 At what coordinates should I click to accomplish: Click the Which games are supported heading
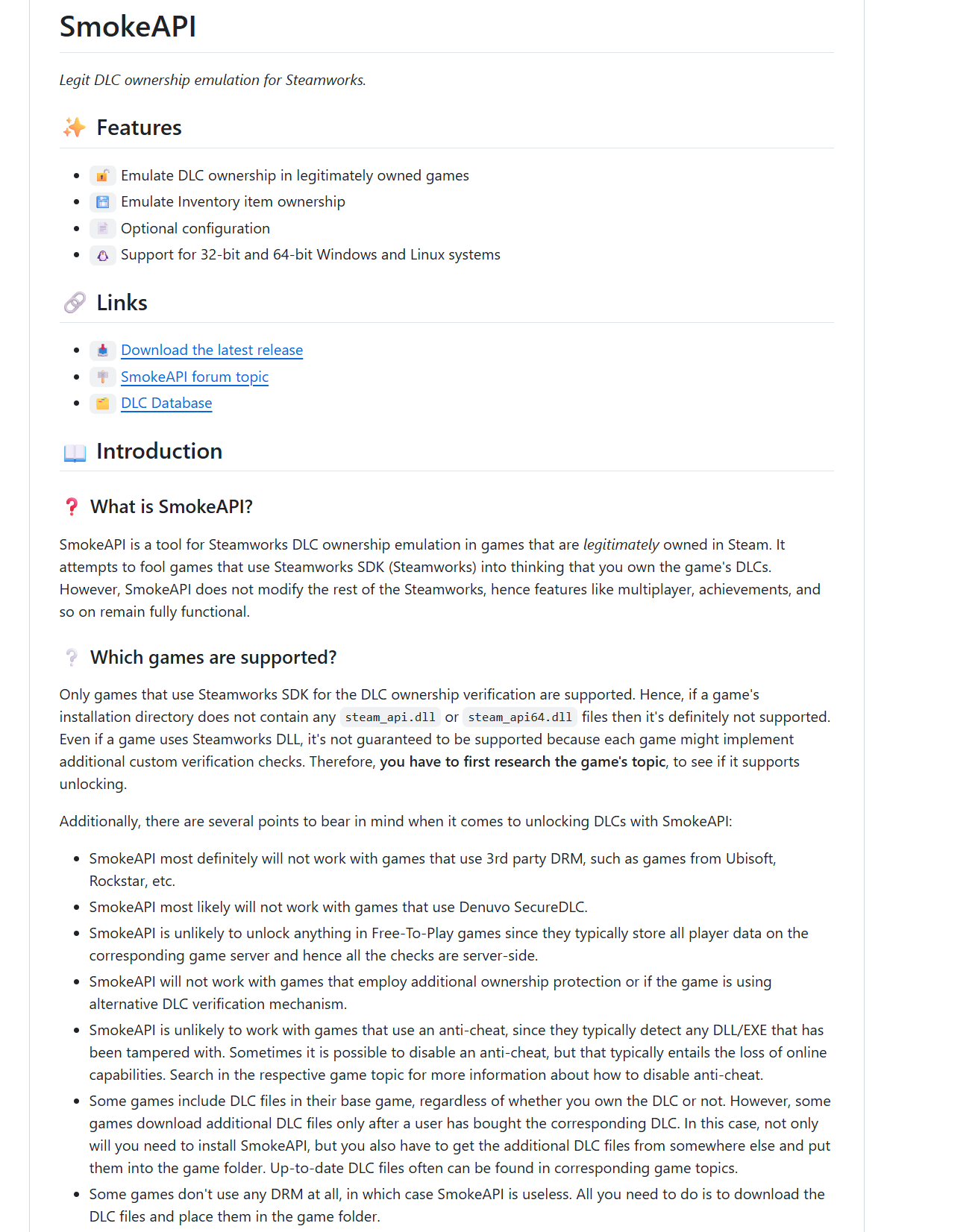tap(213, 658)
